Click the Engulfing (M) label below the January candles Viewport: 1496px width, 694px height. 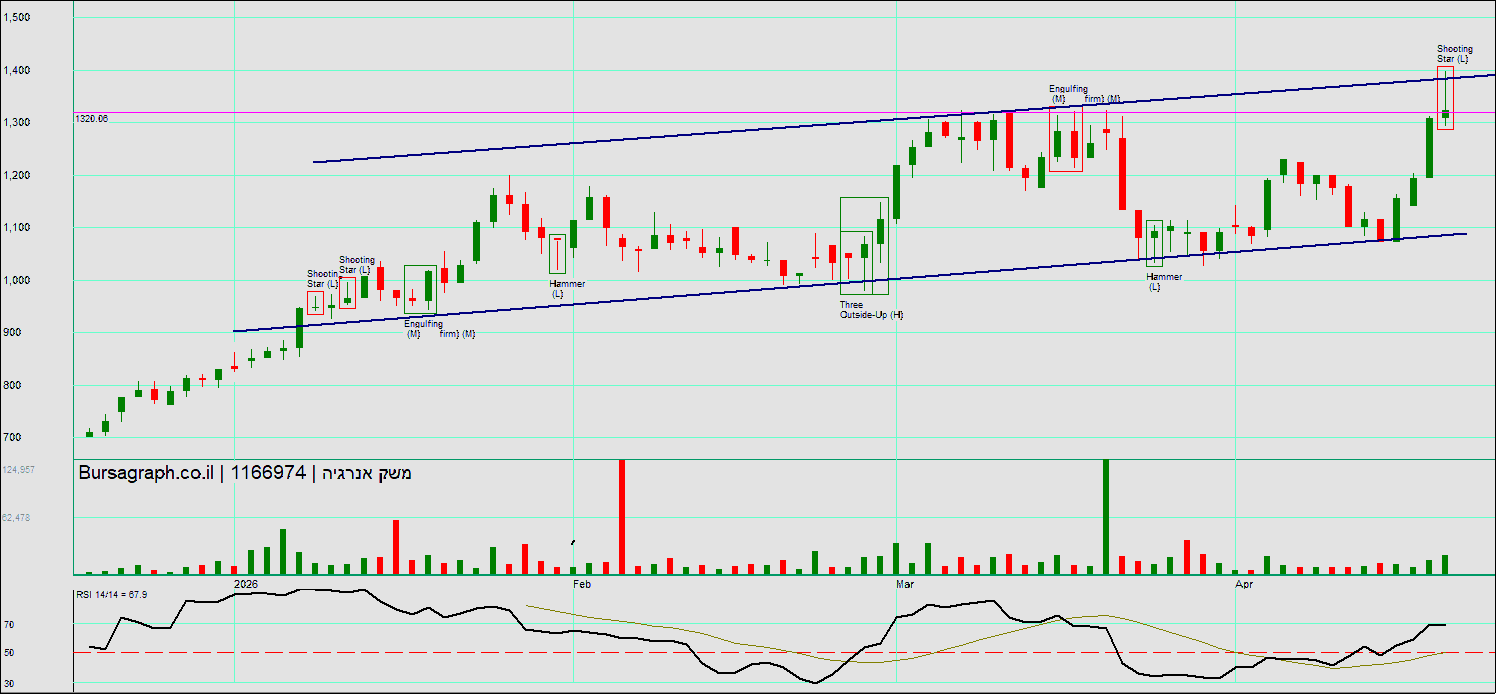coord(423,328)
